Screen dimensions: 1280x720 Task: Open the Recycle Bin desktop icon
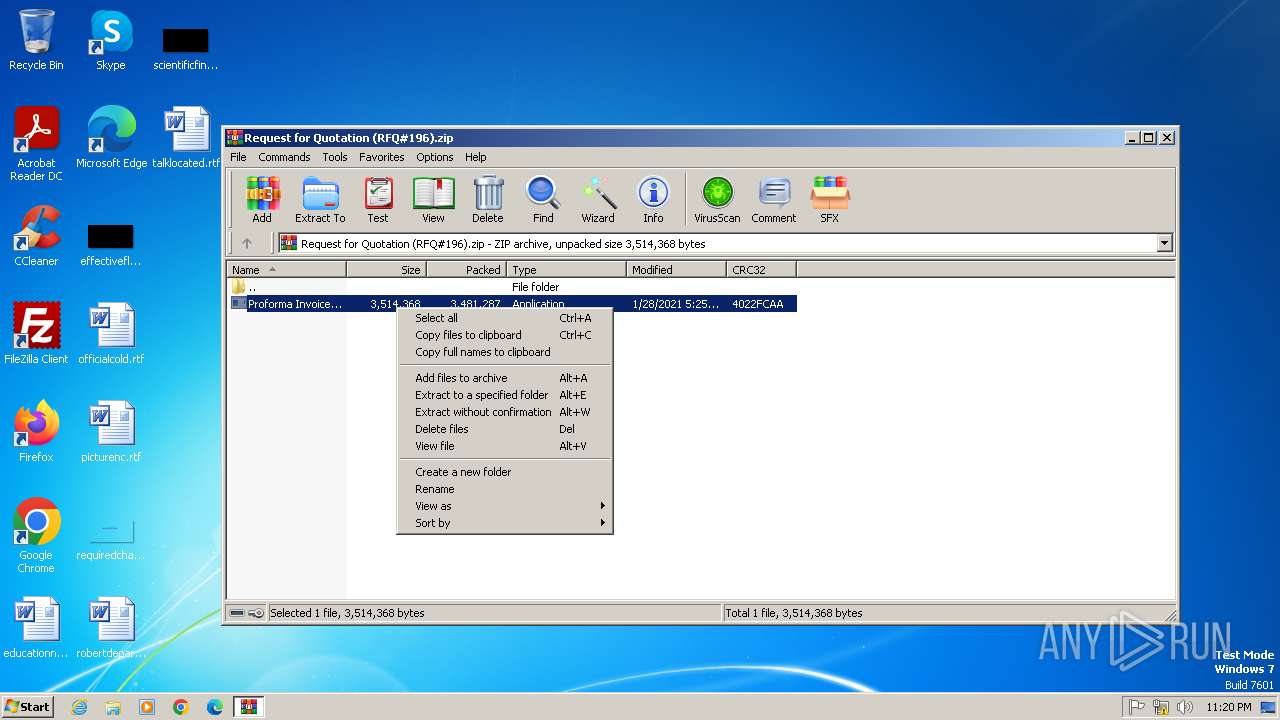click(x=36, y=41)
